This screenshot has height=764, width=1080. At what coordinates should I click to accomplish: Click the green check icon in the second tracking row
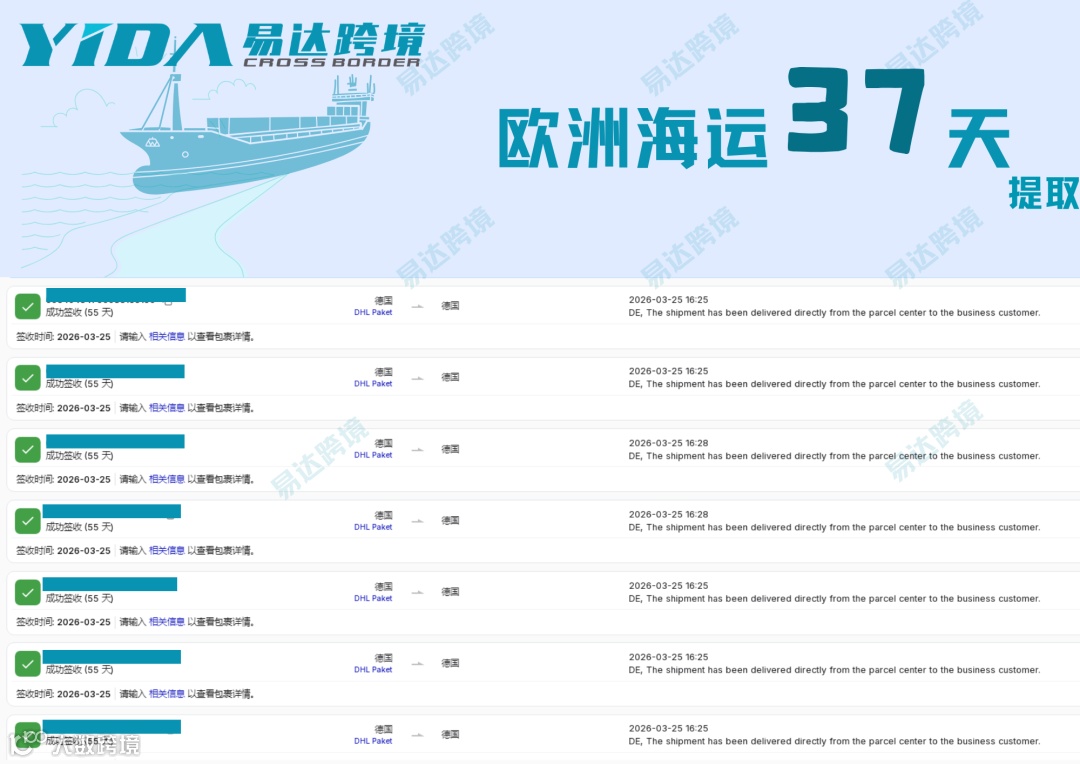click(x=28, y=378)
